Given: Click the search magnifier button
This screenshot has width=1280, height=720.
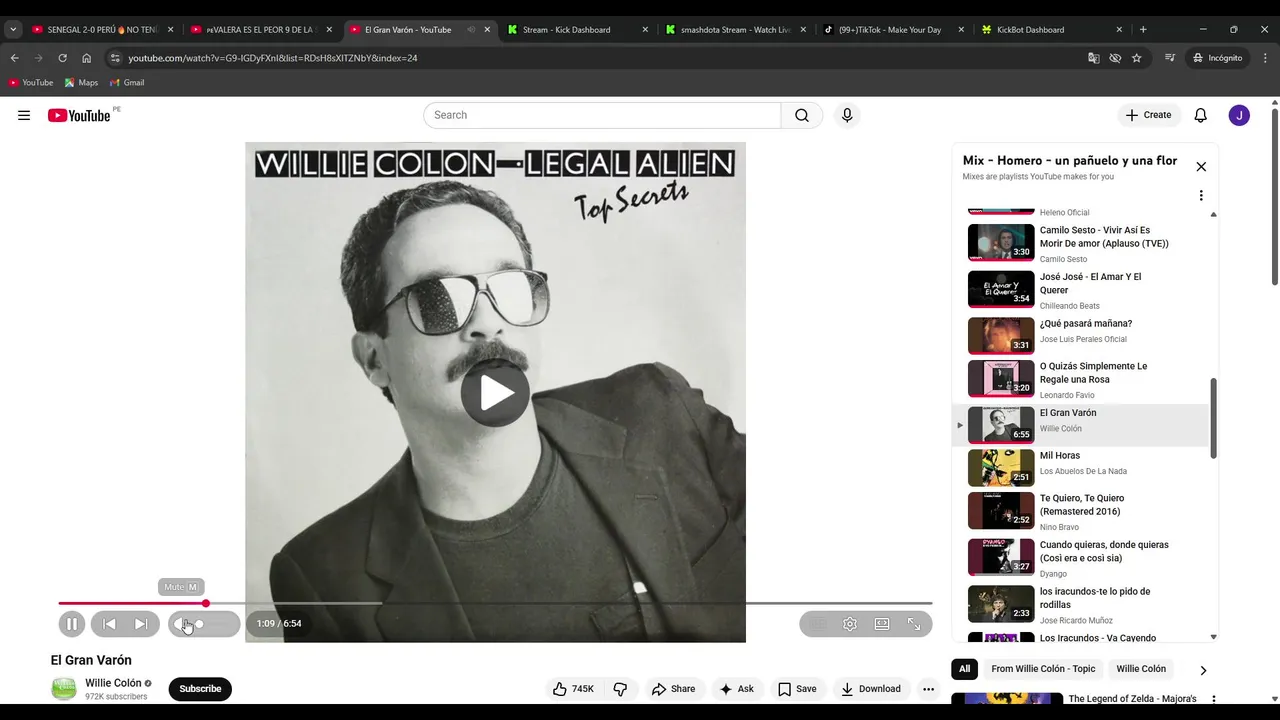Looking at the screenshot, I should pos(802,115).
